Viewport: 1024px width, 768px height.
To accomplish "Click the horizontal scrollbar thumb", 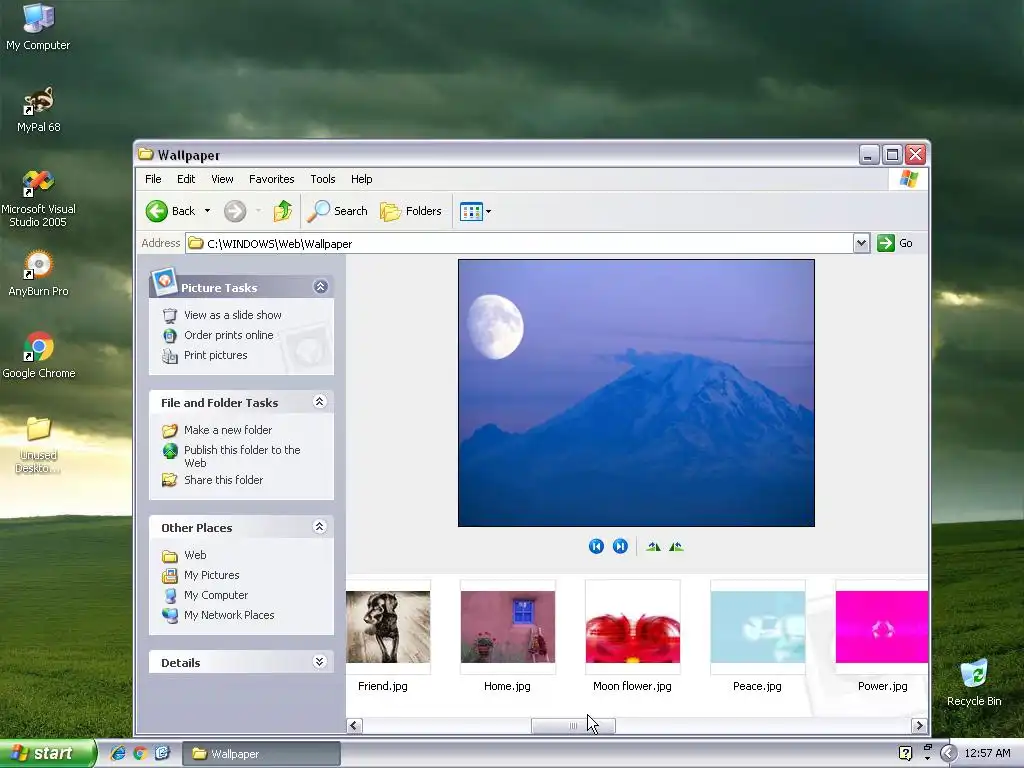I will point(573,726).
